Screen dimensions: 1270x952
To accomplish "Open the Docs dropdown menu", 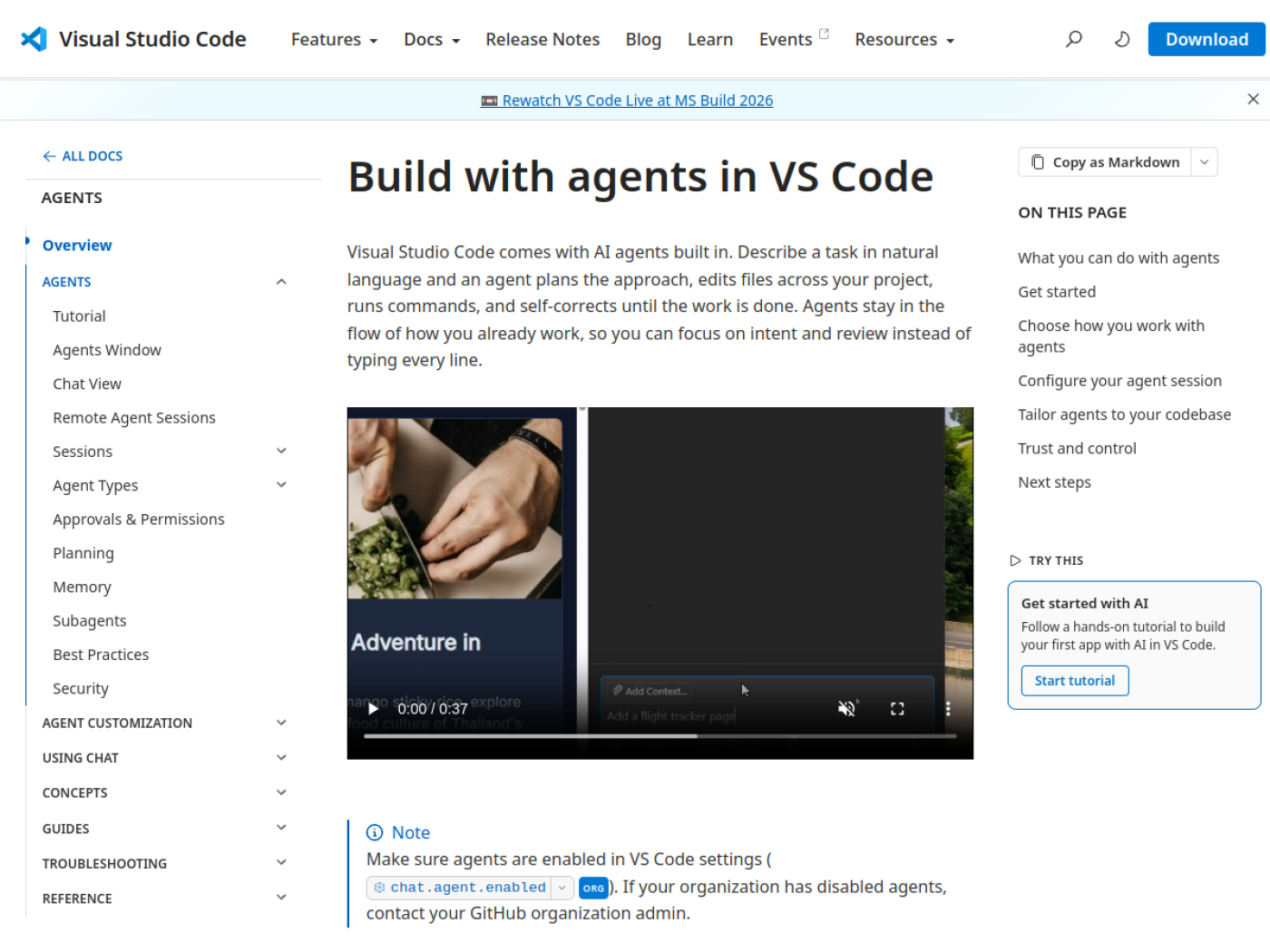I will coord(432,39).
